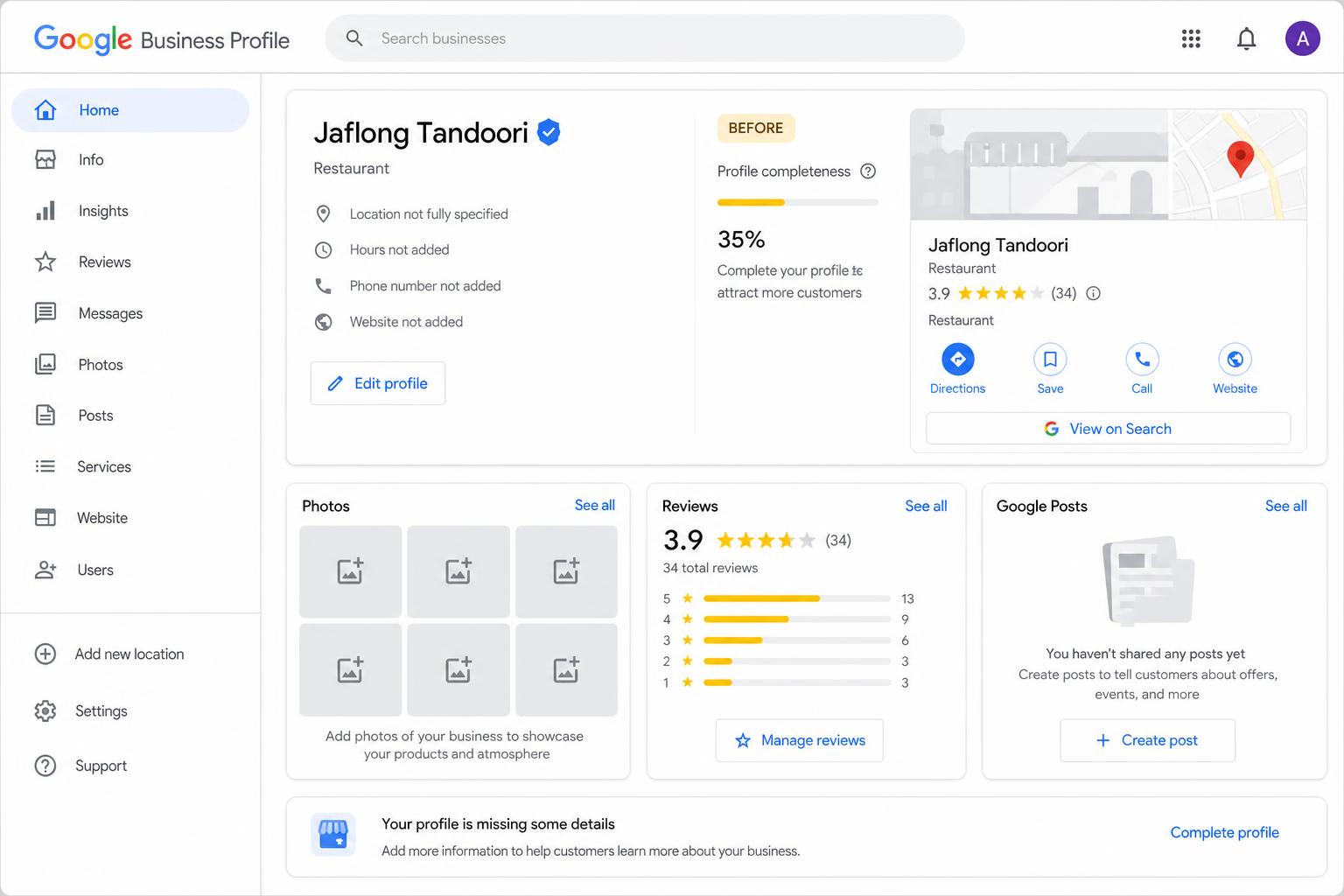The image size is (1344, 896).
Task: Click the Call phone icon in preview
Action: [1142, 359]
